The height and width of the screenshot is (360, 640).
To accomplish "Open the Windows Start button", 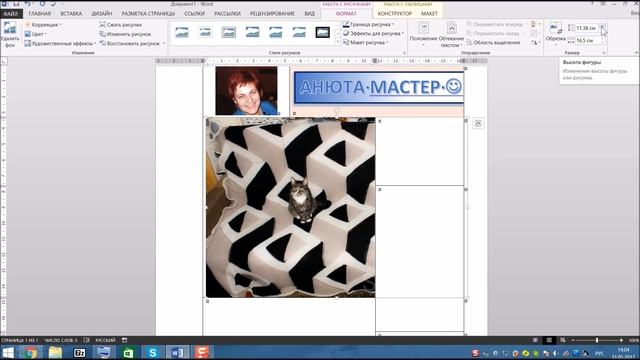I will 8,352.
